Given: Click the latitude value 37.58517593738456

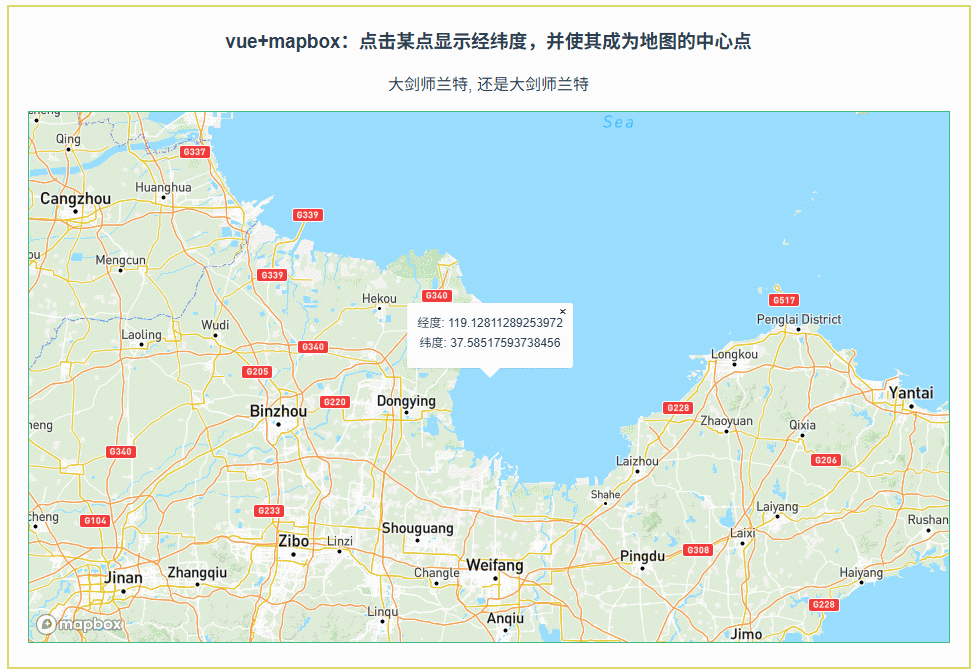Looking at the screenshot, I should click(505, 343).
